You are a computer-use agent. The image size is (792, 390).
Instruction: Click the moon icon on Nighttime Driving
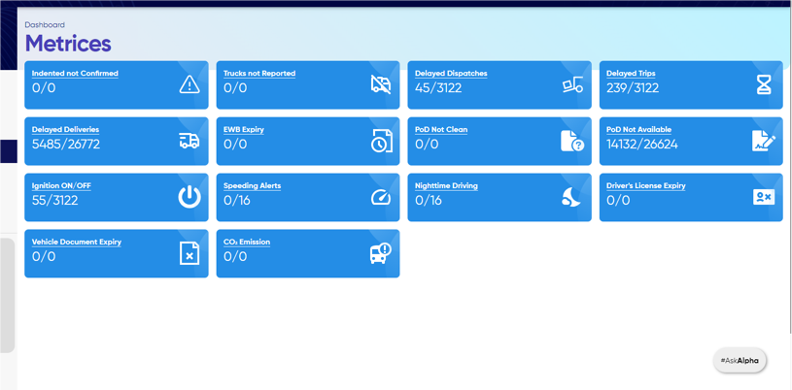[x=571, y=197]
